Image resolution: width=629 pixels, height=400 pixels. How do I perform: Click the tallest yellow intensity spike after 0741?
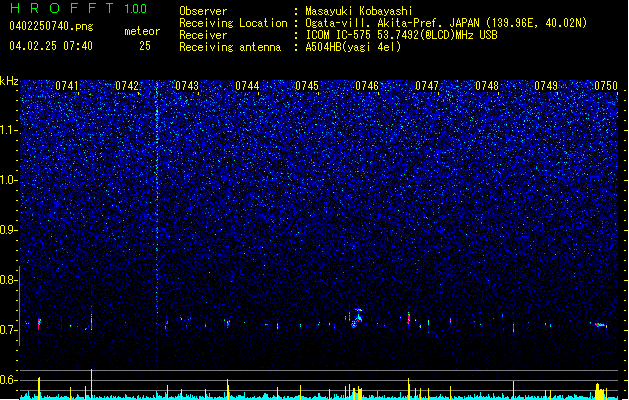[91, 384]
